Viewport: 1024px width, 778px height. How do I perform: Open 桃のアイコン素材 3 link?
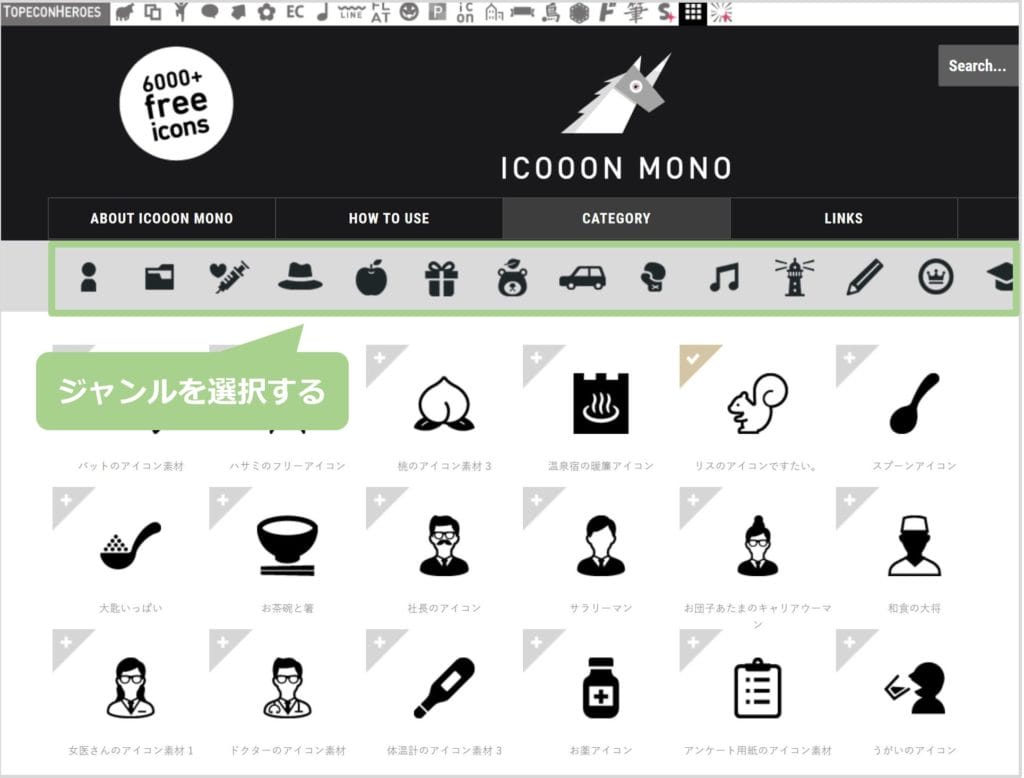445,466
